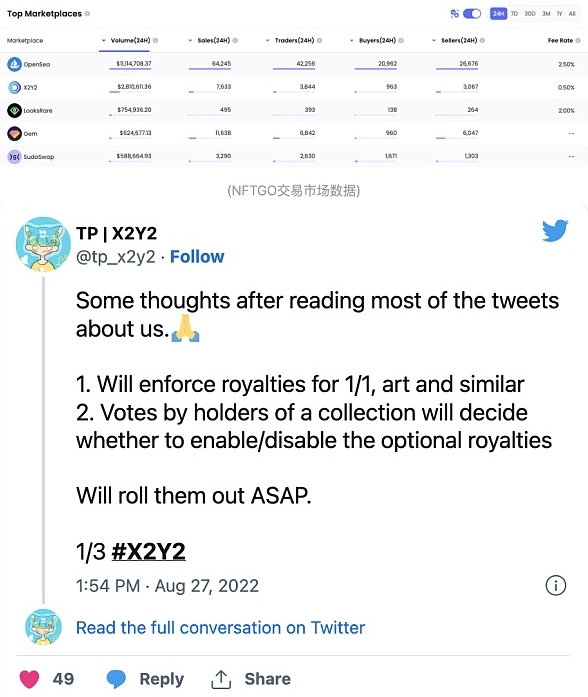This screenshot has width=588, height=697.
Task: Select the 30D time range tab
Action: tap(530, 14)
